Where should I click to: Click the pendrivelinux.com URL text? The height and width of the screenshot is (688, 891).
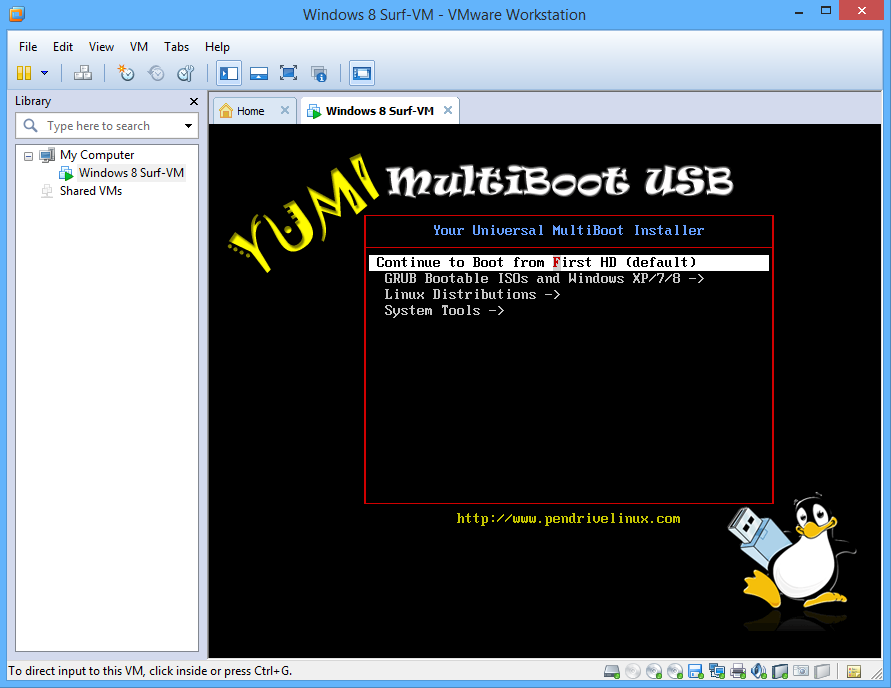568,519
